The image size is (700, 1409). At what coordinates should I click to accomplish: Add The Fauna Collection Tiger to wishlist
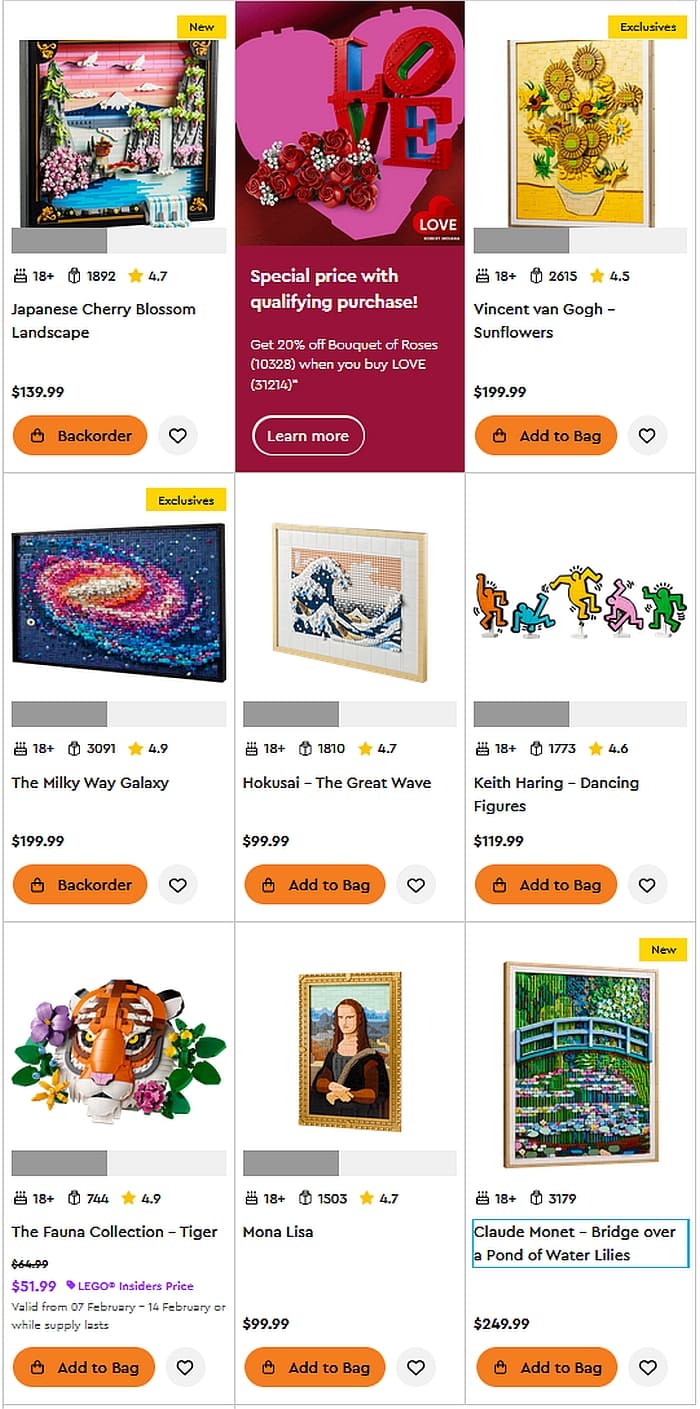pos(185,1367)
